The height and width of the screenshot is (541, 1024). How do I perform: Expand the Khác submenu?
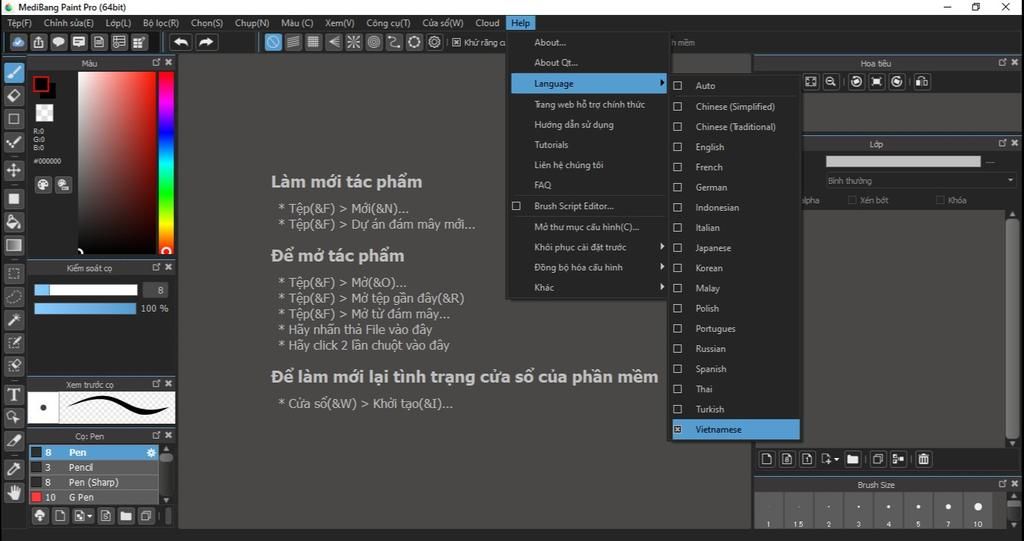(x=587, y=288)
